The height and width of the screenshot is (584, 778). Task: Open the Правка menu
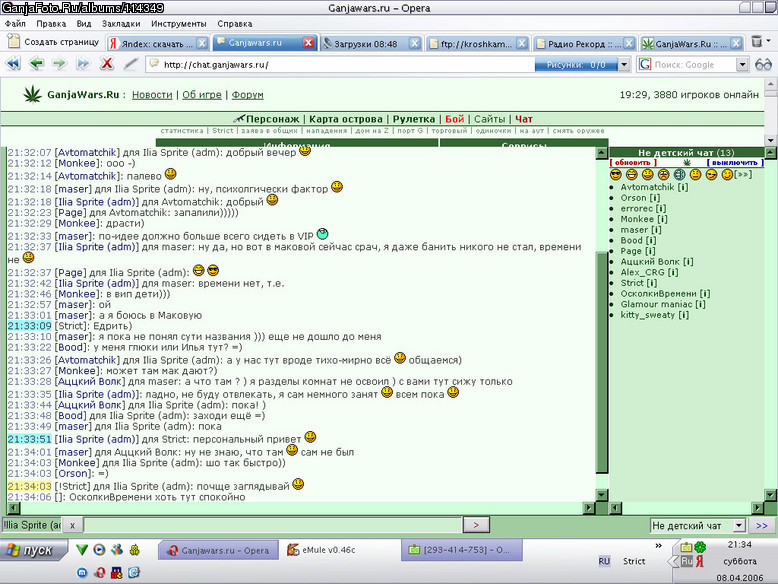(x=51, y=23)
